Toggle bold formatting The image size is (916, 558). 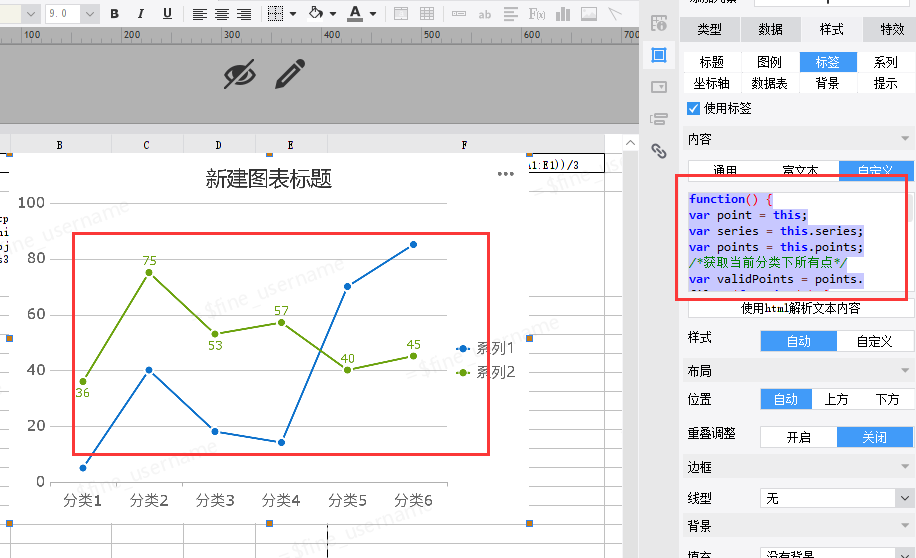(x=114, y=13)
